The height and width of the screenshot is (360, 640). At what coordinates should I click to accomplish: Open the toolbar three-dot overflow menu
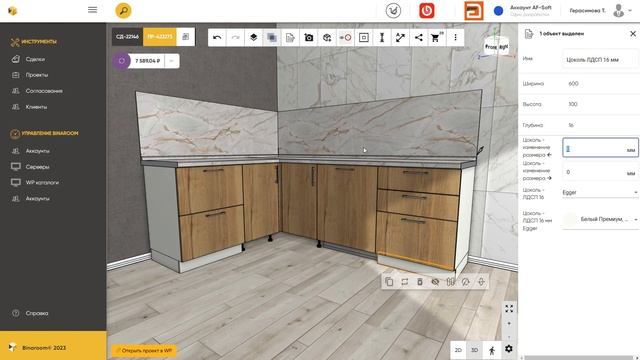[x=456, y=38]
